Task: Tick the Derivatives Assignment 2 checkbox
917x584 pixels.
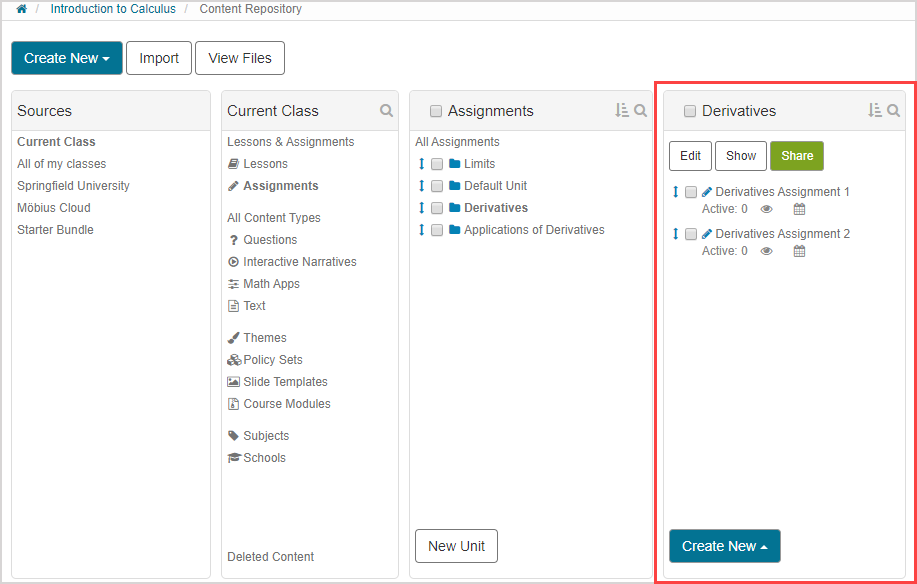Action: (691, 234)
